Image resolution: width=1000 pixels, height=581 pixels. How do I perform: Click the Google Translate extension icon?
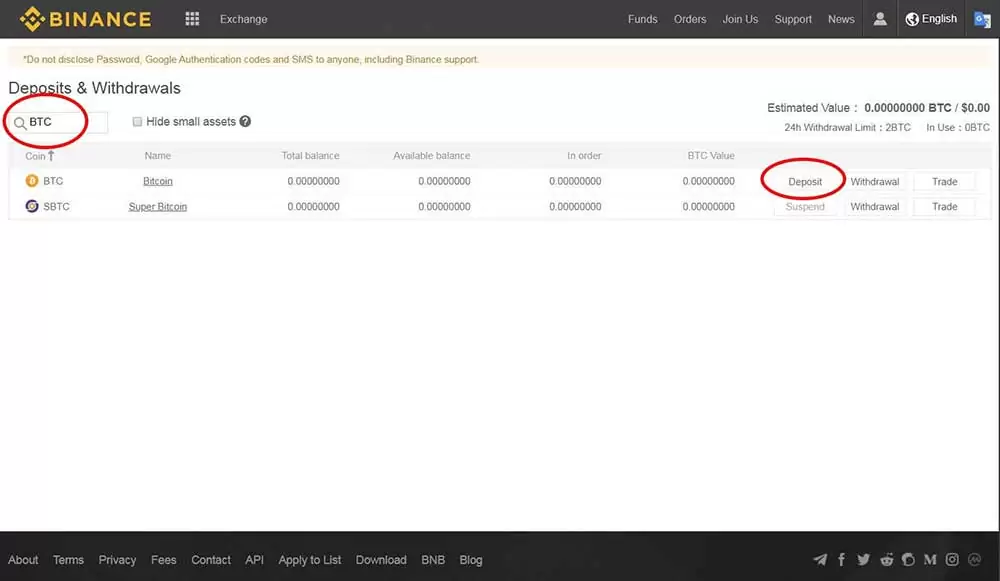click(982, 20)
